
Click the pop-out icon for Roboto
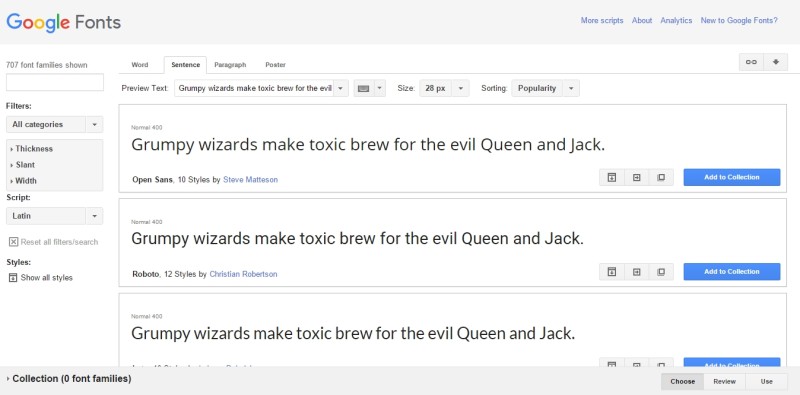(661, 271)
